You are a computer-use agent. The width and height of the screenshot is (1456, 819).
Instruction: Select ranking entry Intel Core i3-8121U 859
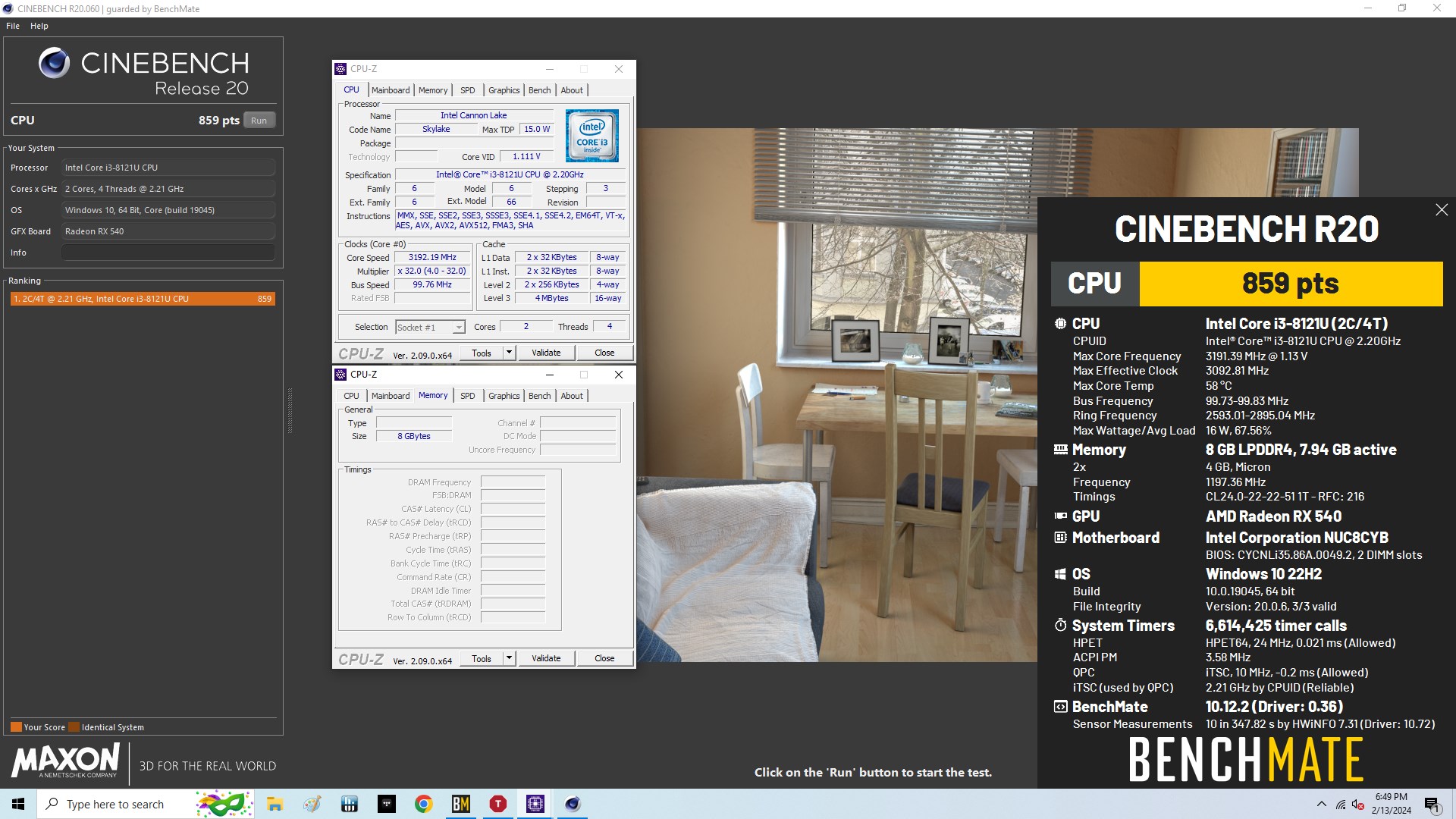[143, 299]
